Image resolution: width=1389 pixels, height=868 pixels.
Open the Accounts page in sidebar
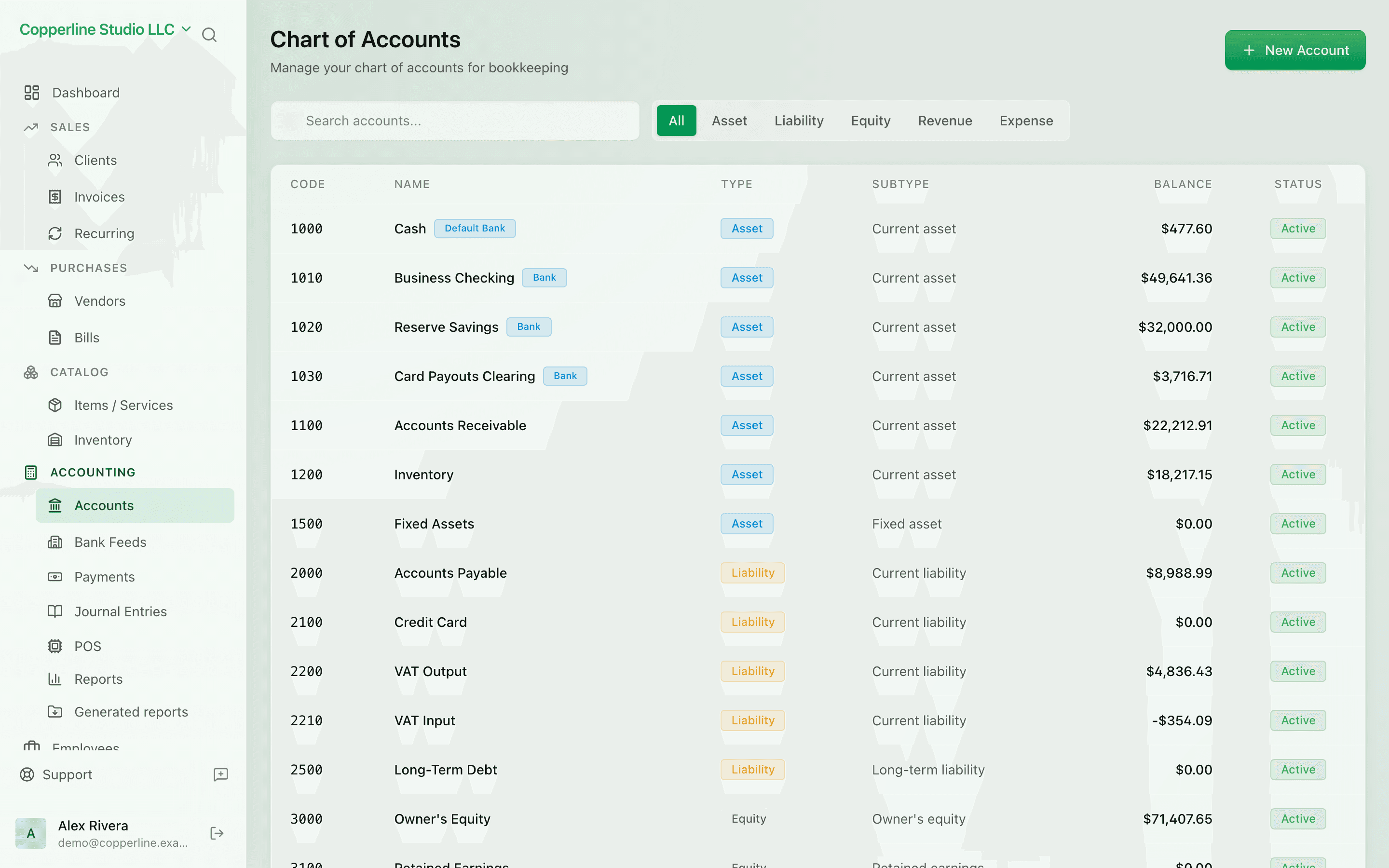point(135,505)
